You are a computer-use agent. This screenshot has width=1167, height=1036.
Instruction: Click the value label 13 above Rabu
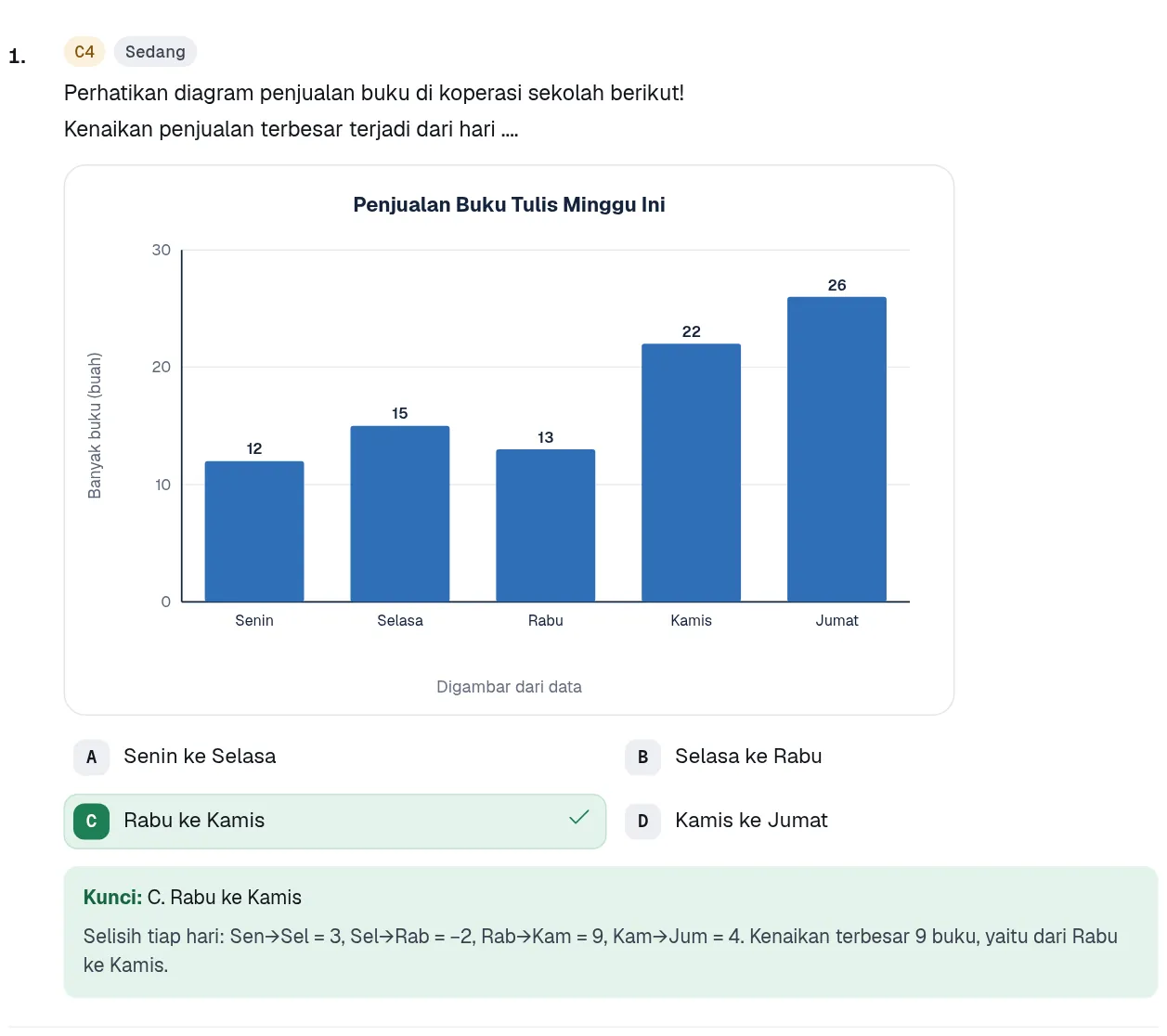[x=546, y=437]
